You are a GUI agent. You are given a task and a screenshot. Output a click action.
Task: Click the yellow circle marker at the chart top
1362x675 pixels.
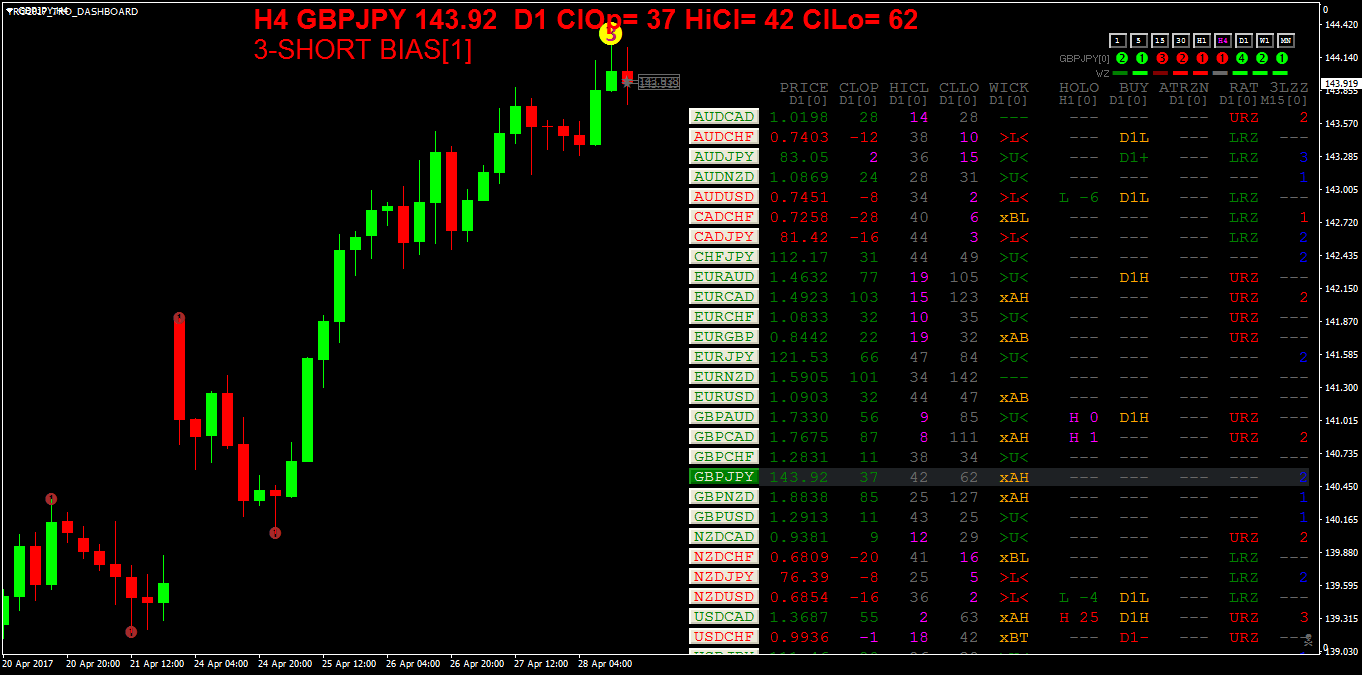(610, 34)
